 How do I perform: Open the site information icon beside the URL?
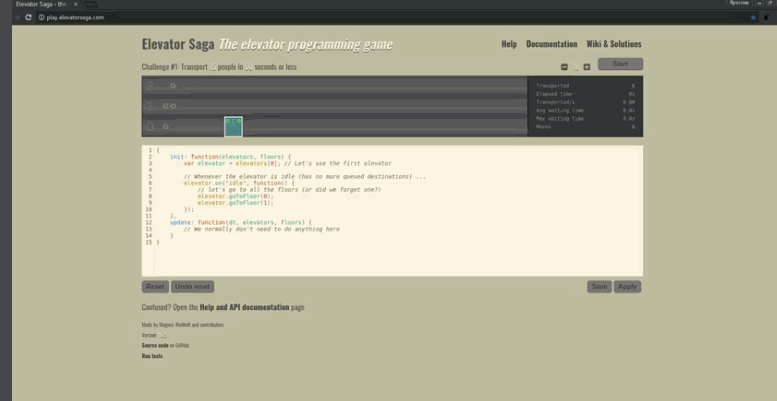[42, 17]
